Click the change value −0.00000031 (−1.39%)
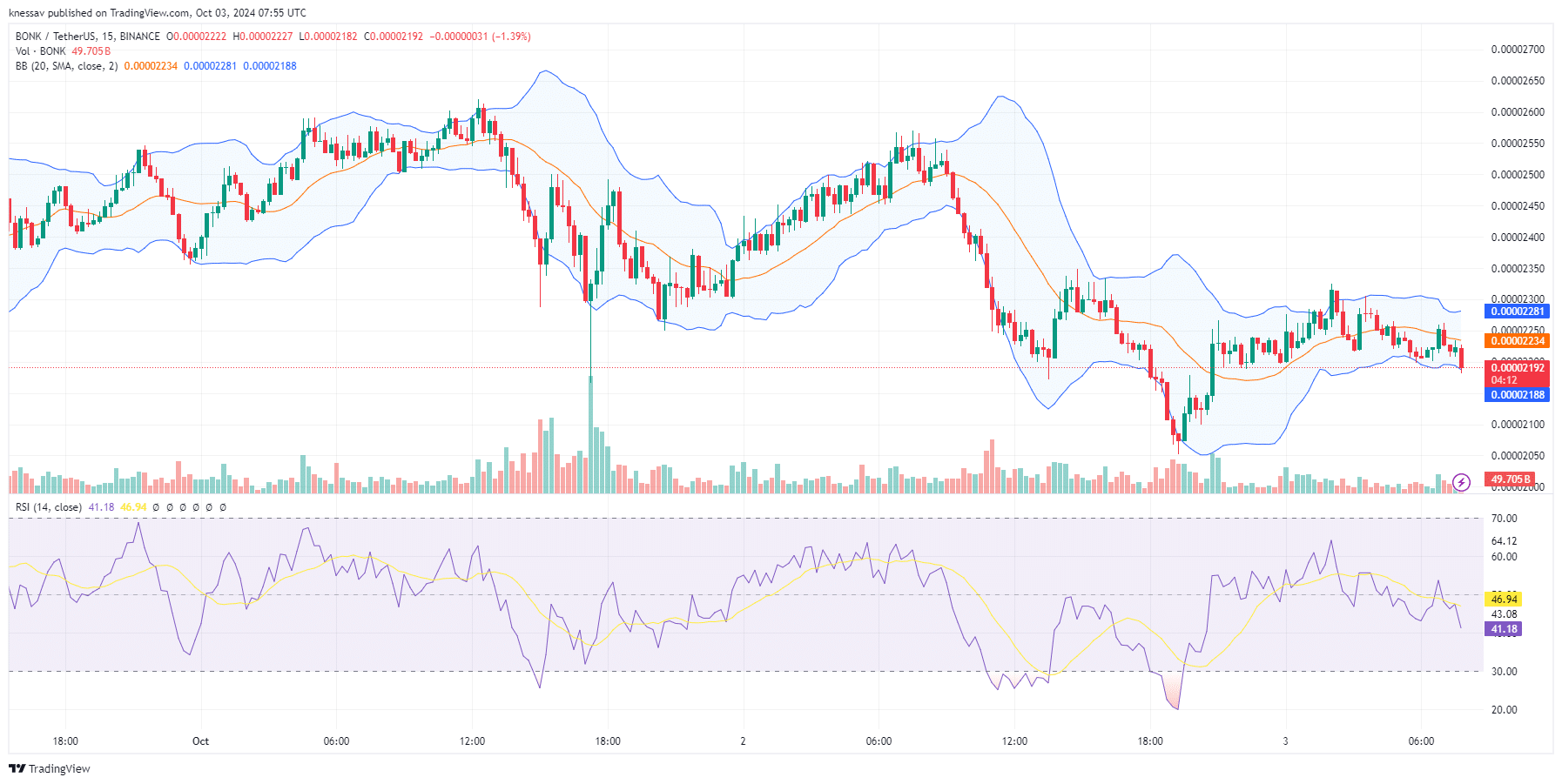 pyautogui.click(x=481, y=37)
